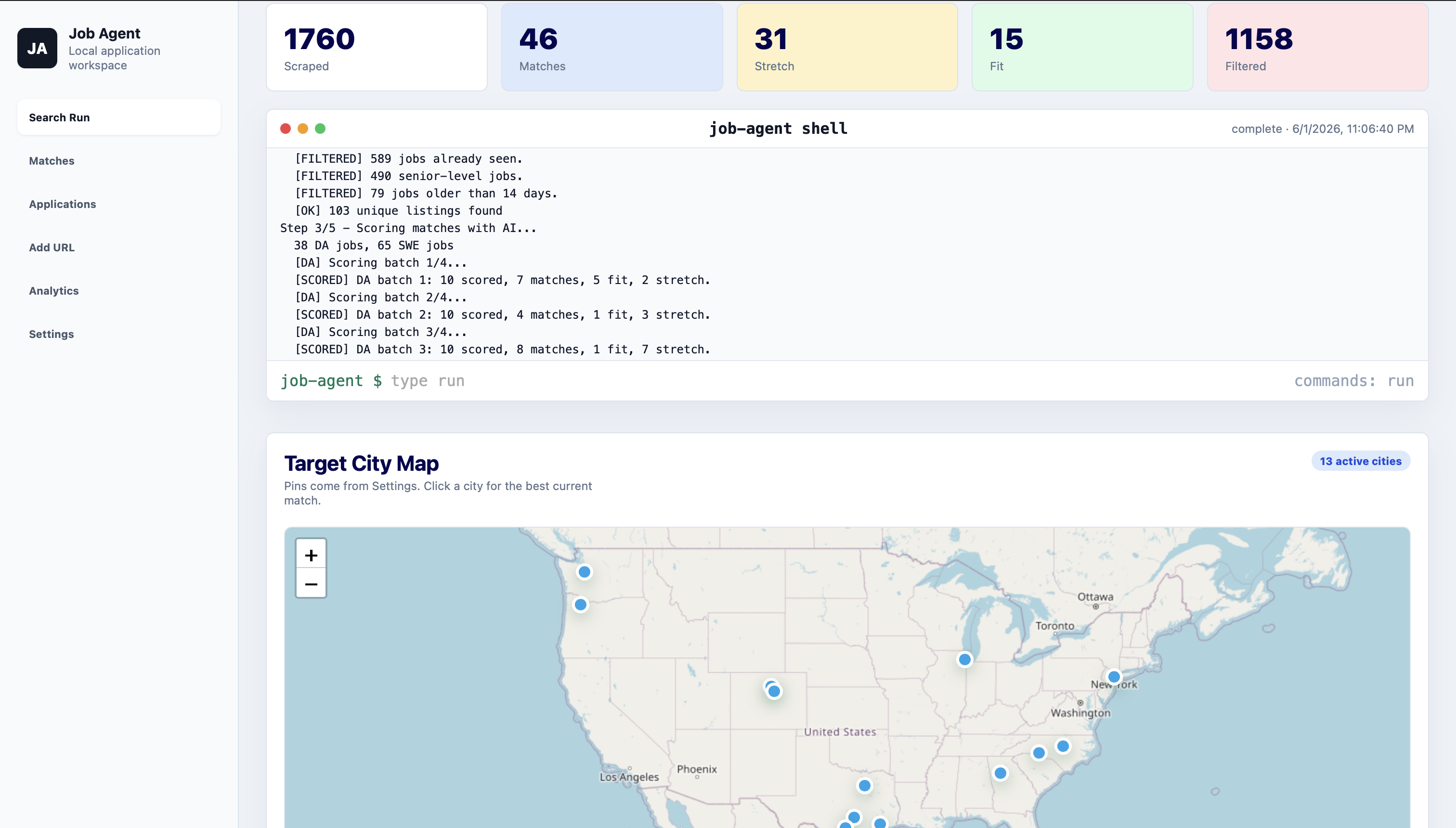
Task: Select the Raleigh-area pin nearest the Carolina coast
Action: pos(1063,746)
